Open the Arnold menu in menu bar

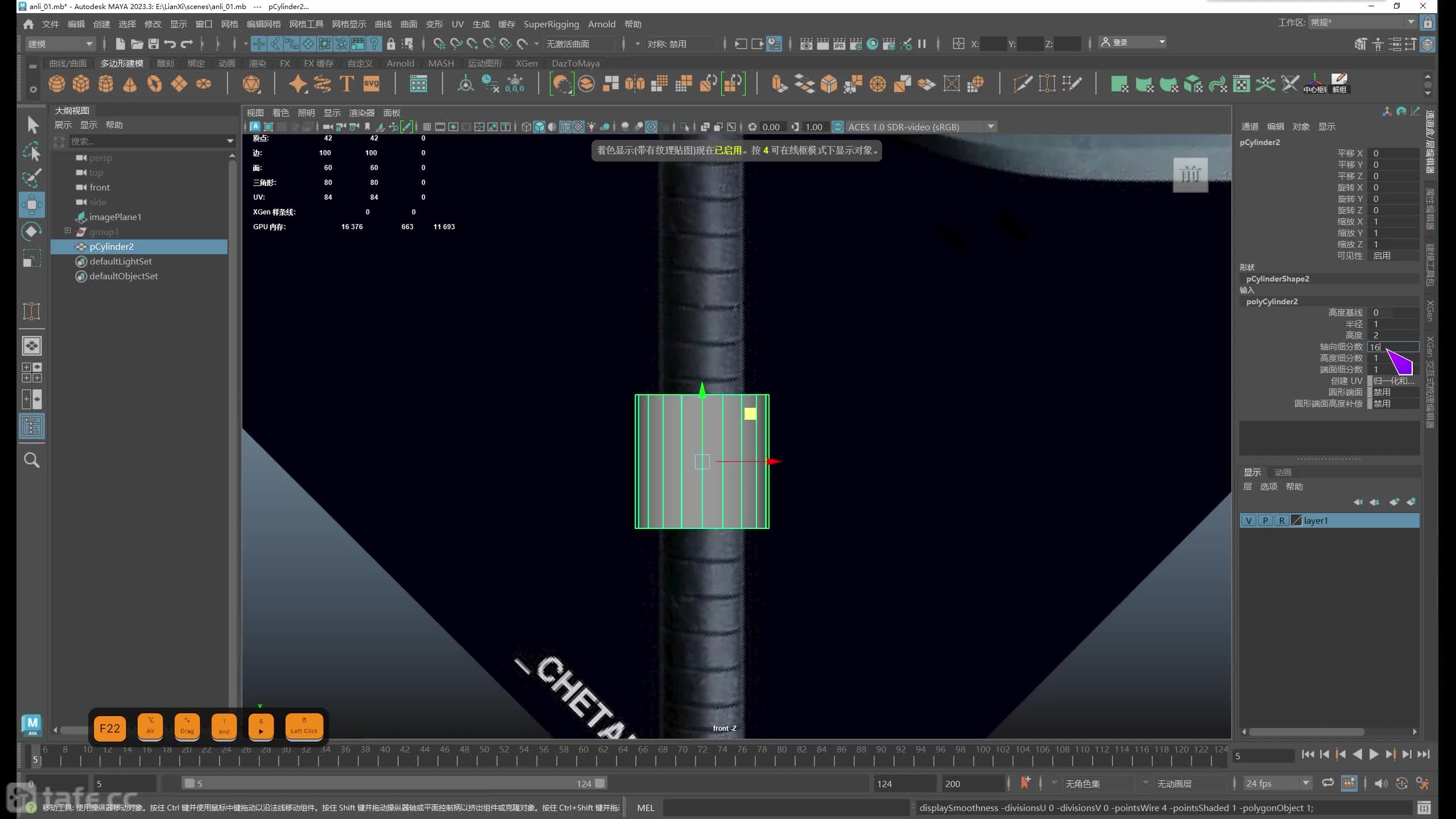(x=602, y=24)
